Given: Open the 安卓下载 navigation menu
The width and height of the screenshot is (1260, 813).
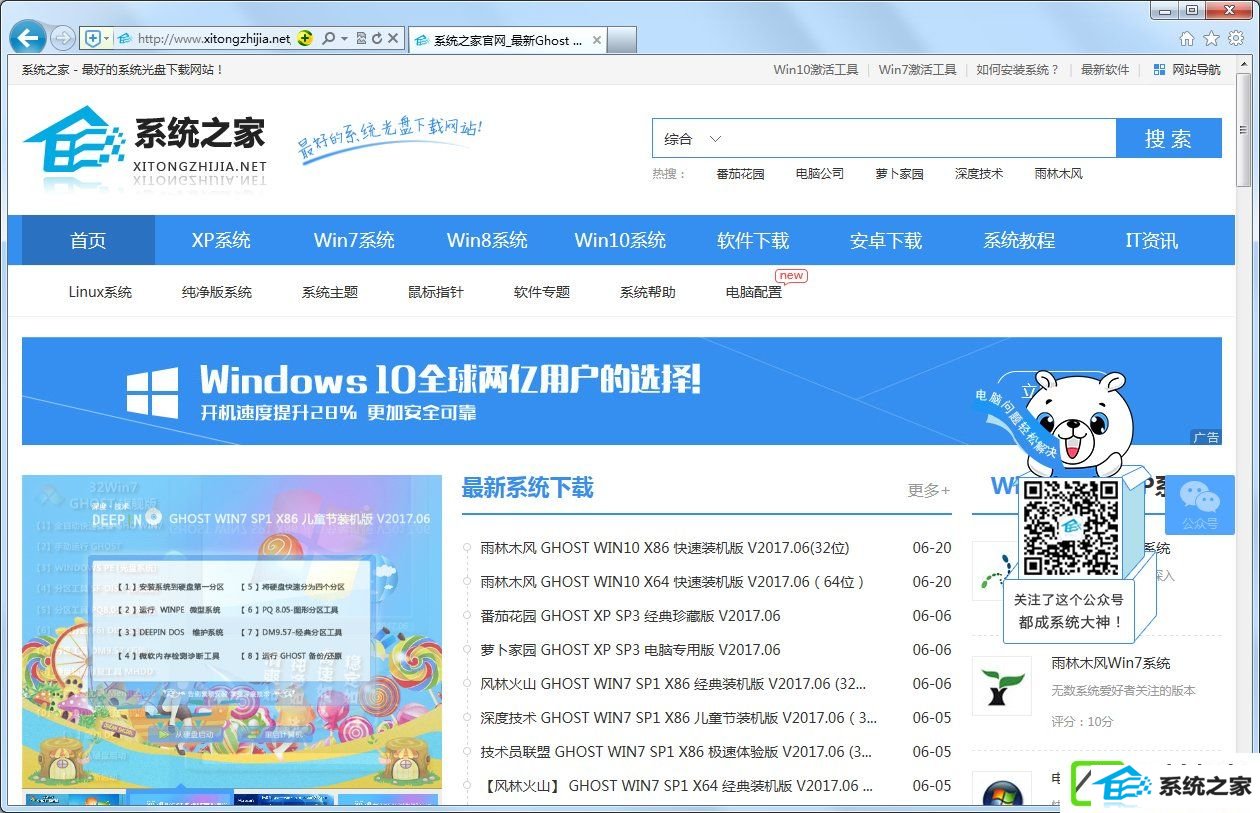Looking at the screenshot, I should [x=886, y=240].
